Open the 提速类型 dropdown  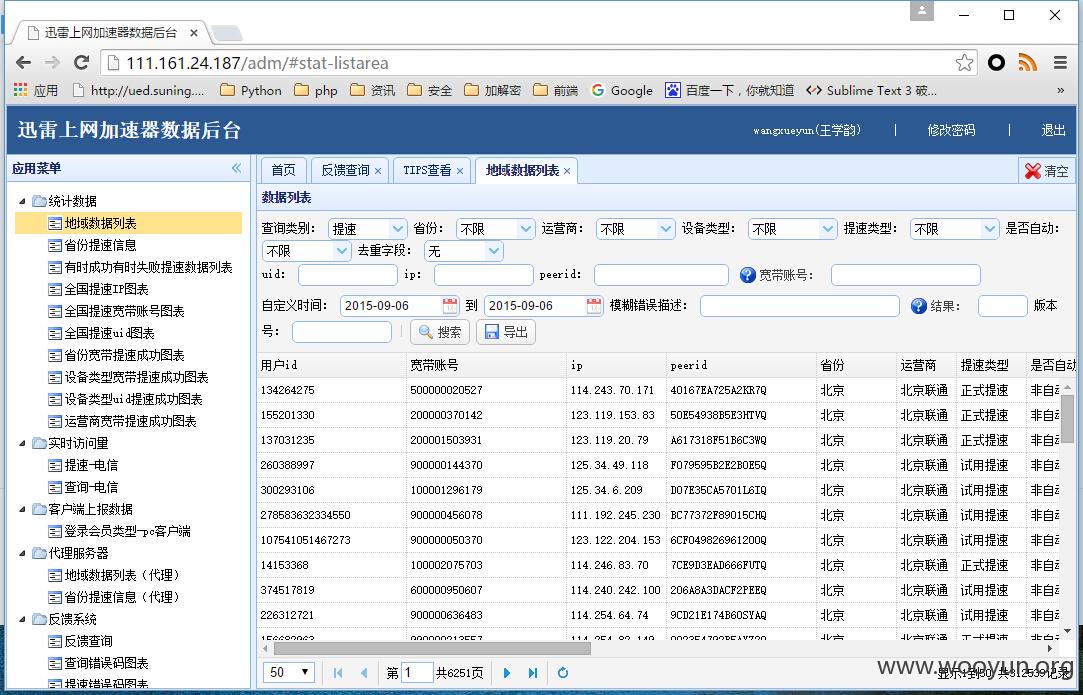point(990,229)
